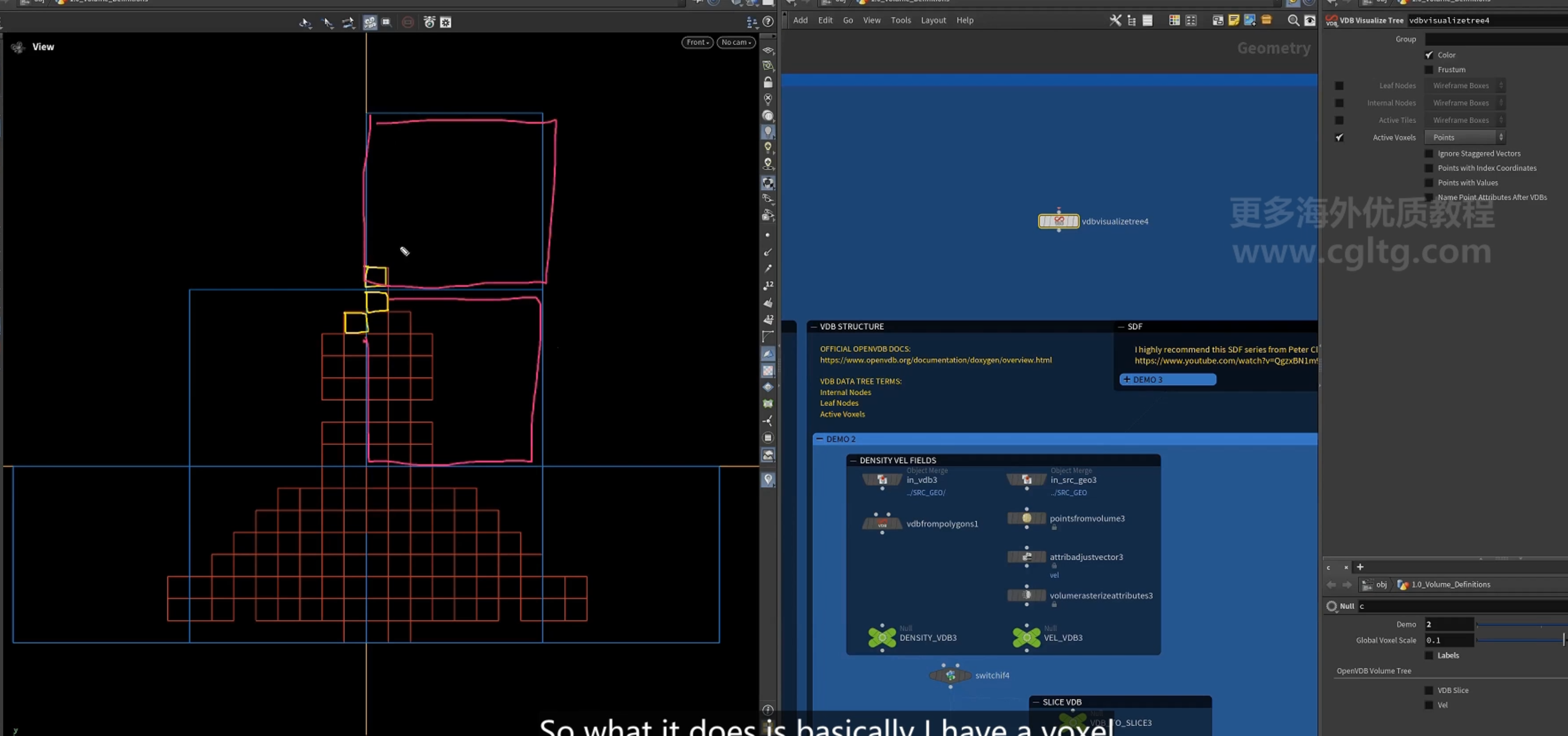1568x736 pixels.
Task: Click the obj path button in lower parameter pane
Action: tap(1376, 584)
